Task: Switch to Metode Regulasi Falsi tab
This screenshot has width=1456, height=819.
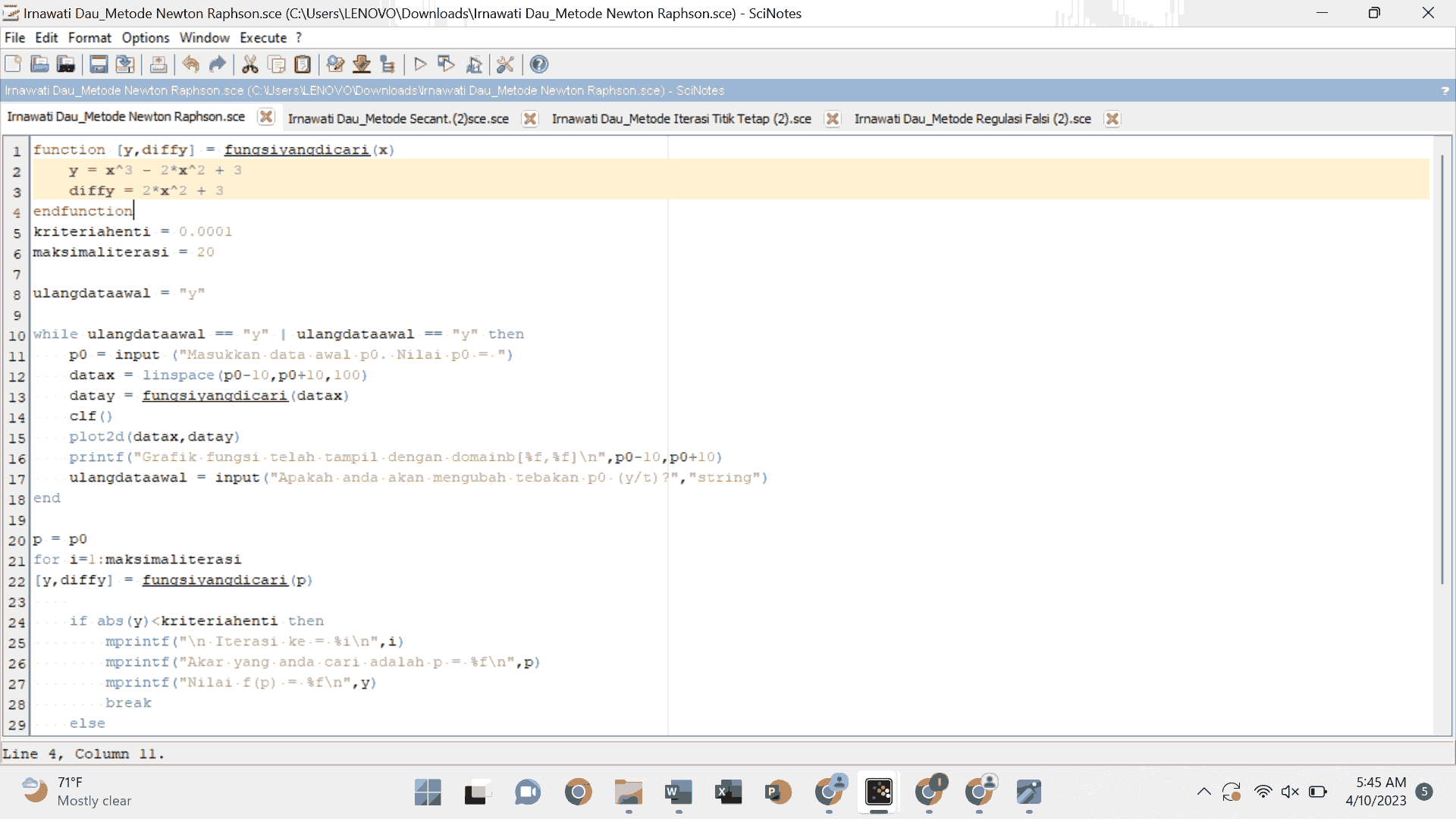Action: pos(973,119)
